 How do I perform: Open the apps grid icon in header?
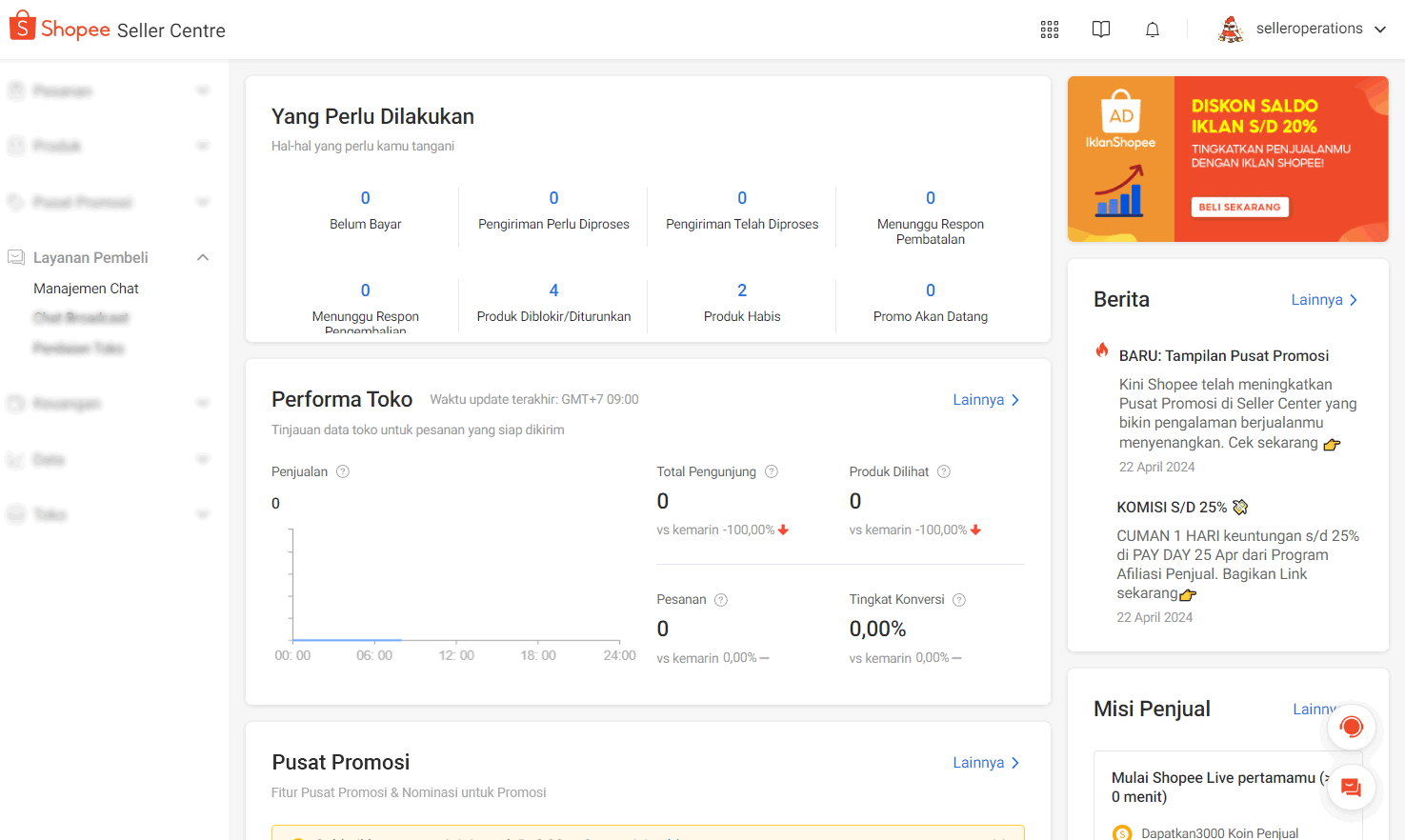[x=1050, y=30]
